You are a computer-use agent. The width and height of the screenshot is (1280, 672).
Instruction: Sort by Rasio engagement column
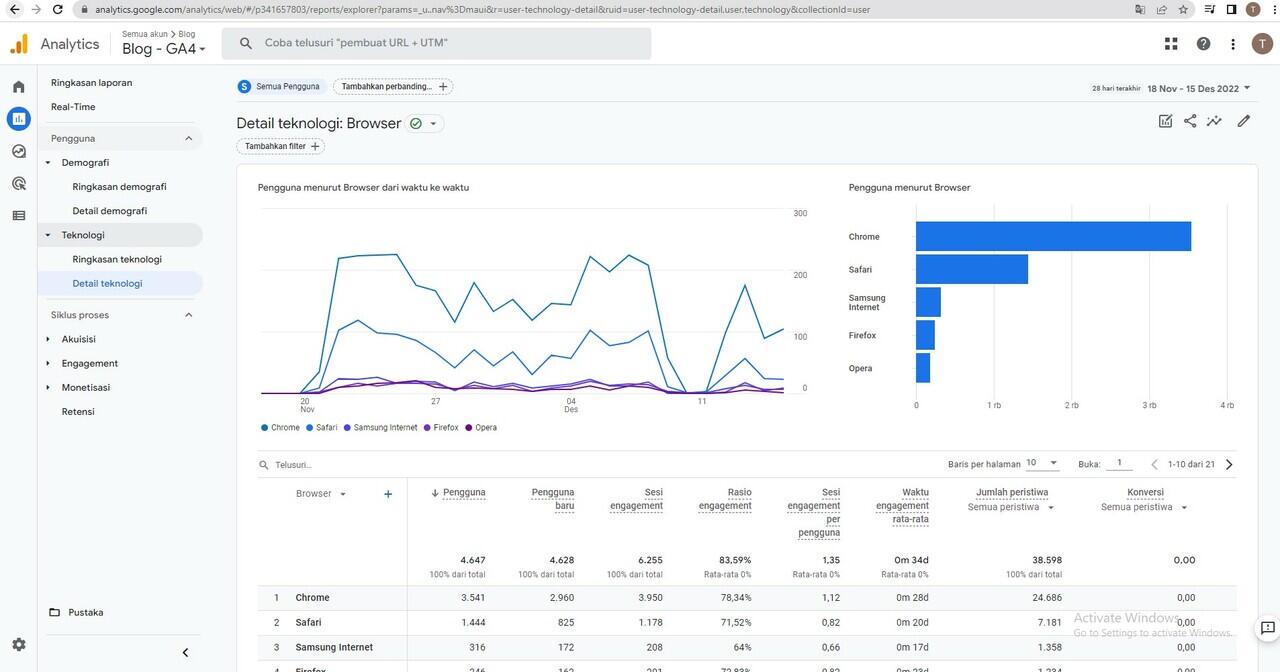pos(725,498)
